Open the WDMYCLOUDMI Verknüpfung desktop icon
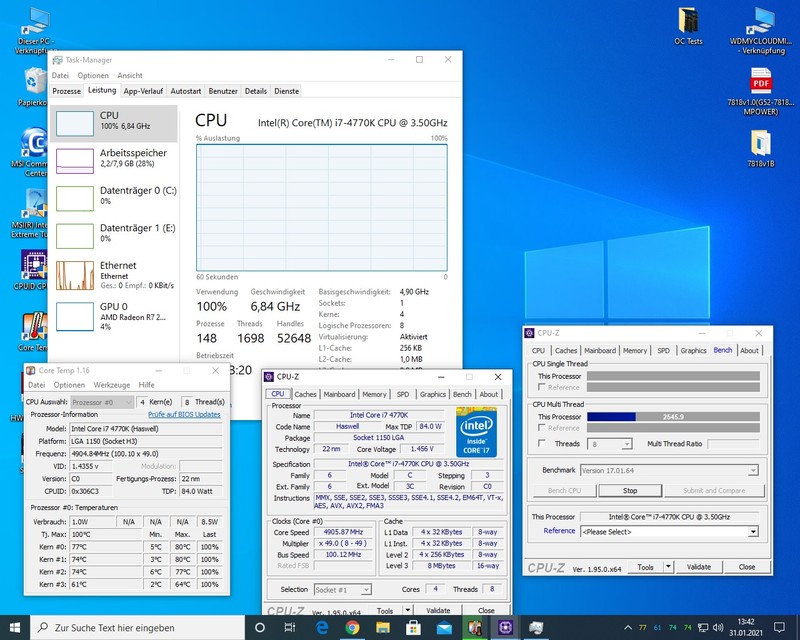 click(760, 31)
